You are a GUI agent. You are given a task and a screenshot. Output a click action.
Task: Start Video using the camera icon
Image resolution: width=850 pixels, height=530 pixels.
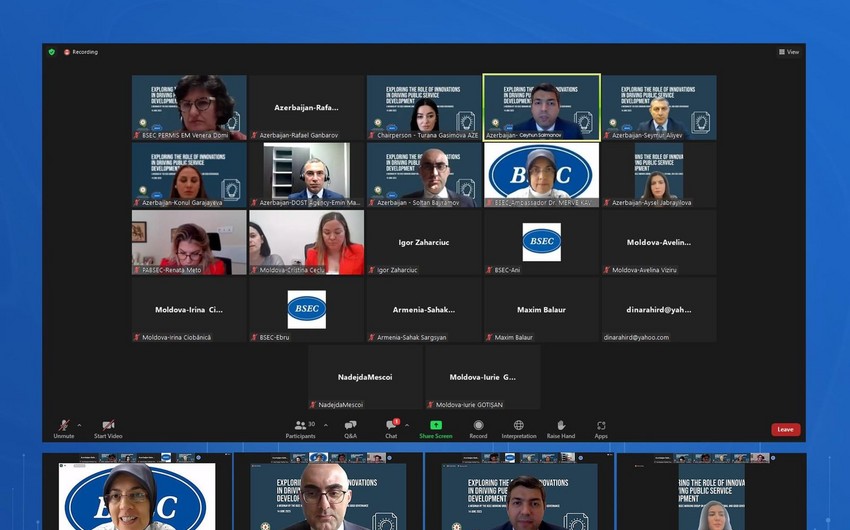point(108,426)
